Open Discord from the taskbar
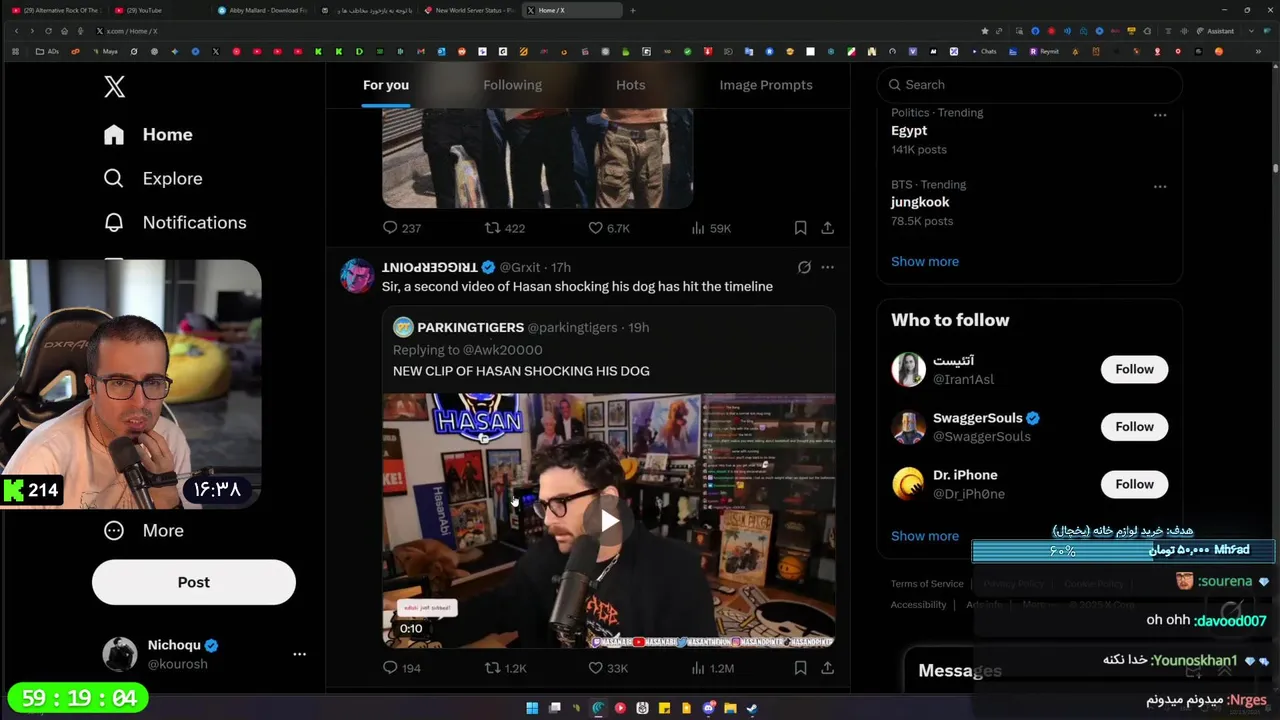 [708, 708]
